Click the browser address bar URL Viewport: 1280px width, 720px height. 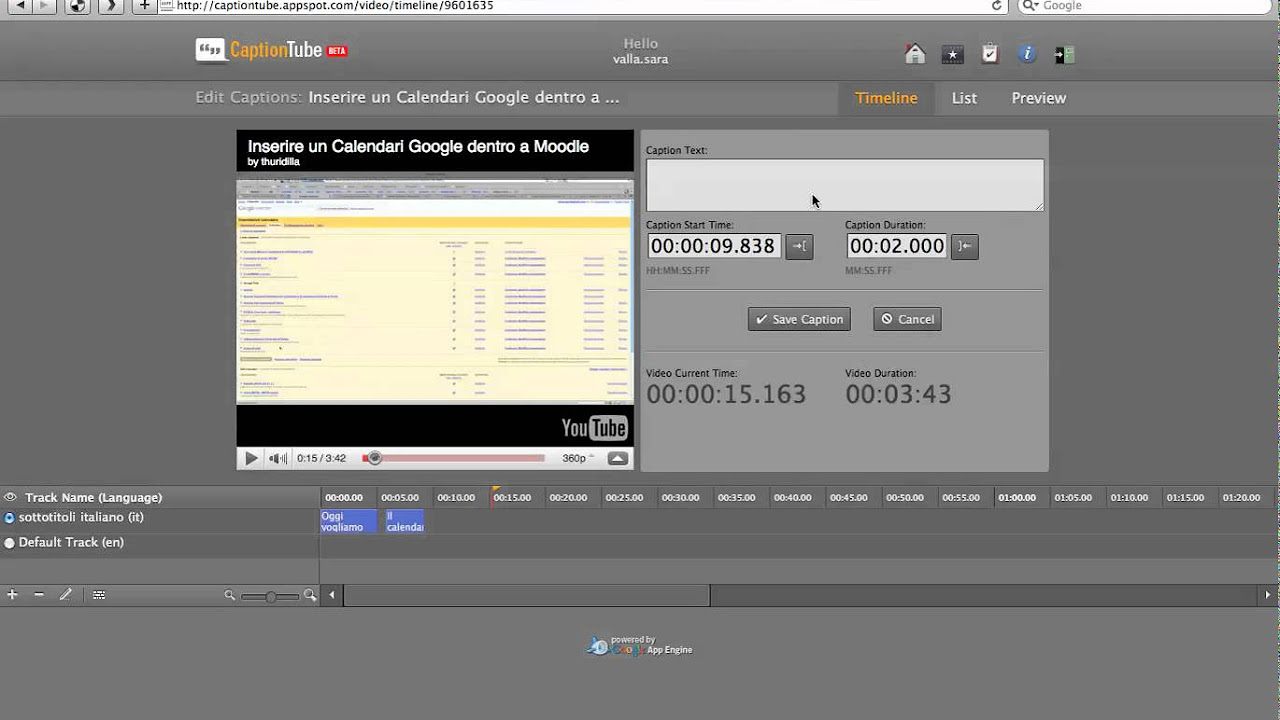pyautogui.click(x=335, y=5)
